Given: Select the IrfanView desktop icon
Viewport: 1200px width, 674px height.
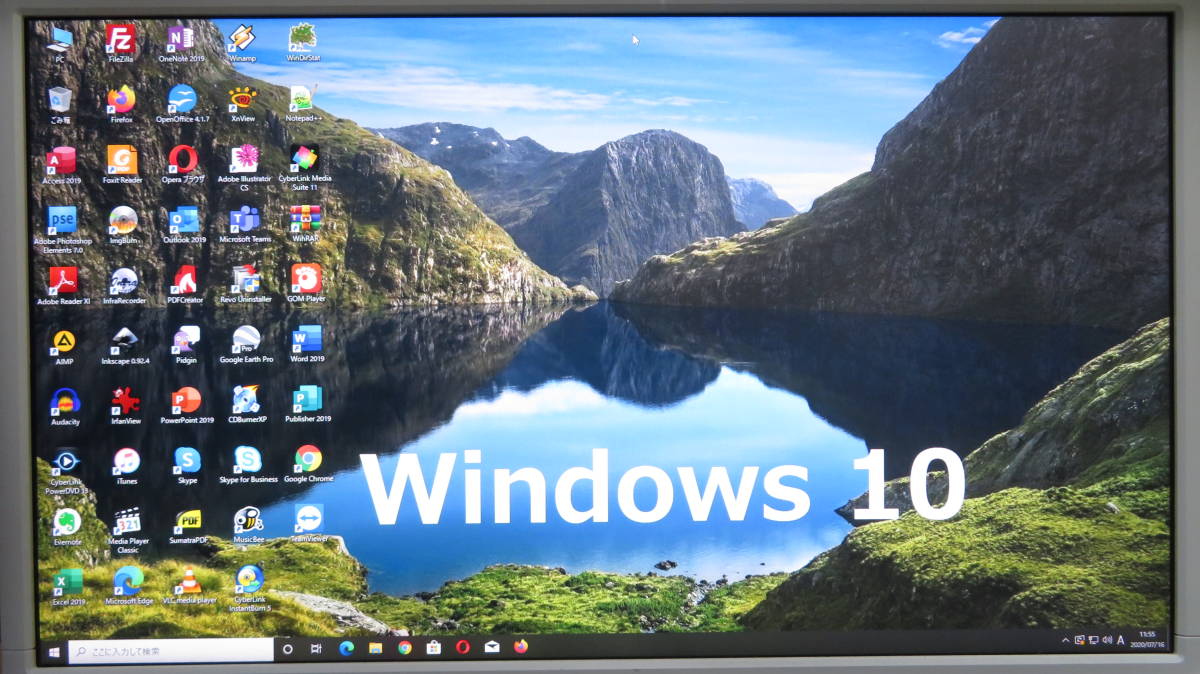Looking at the screenshot, I should coord(126,405).
